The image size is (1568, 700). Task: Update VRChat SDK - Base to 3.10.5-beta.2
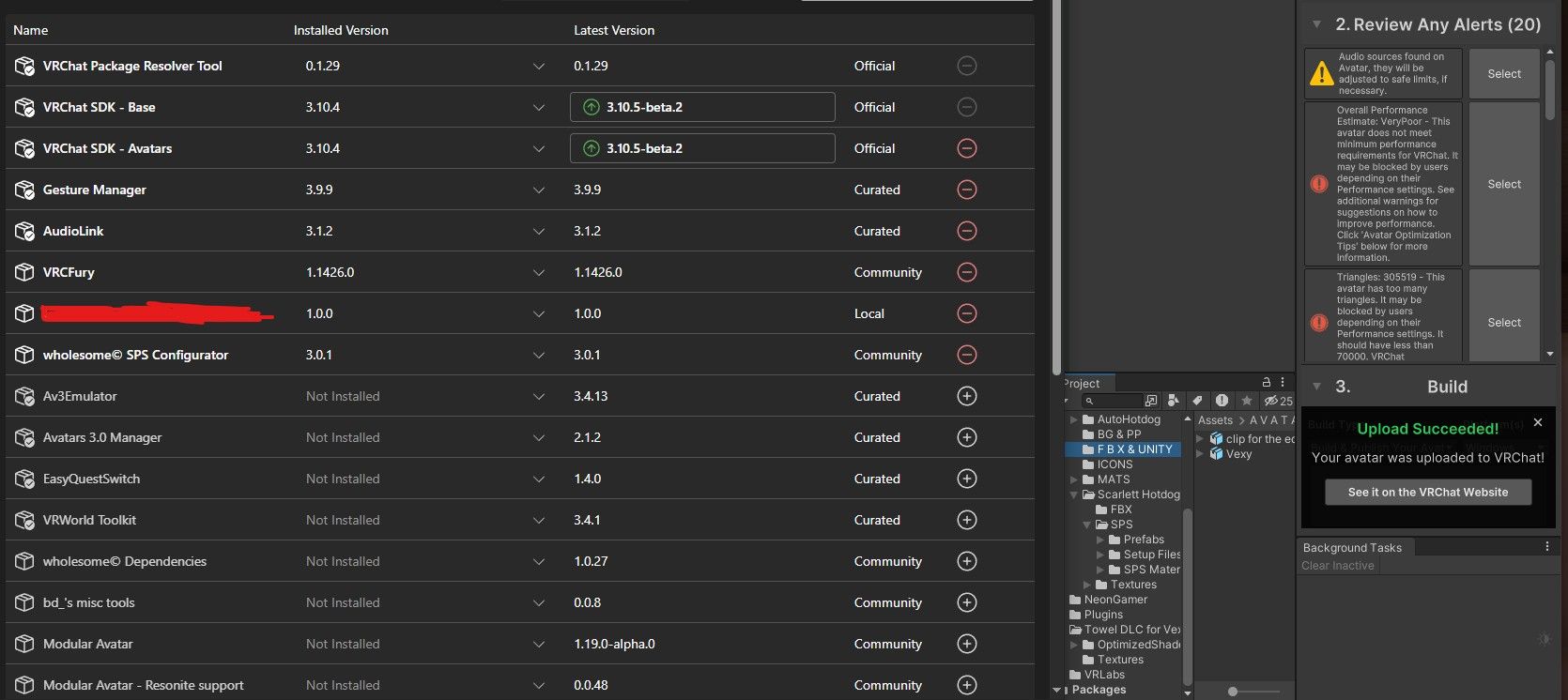click(702, 107)
